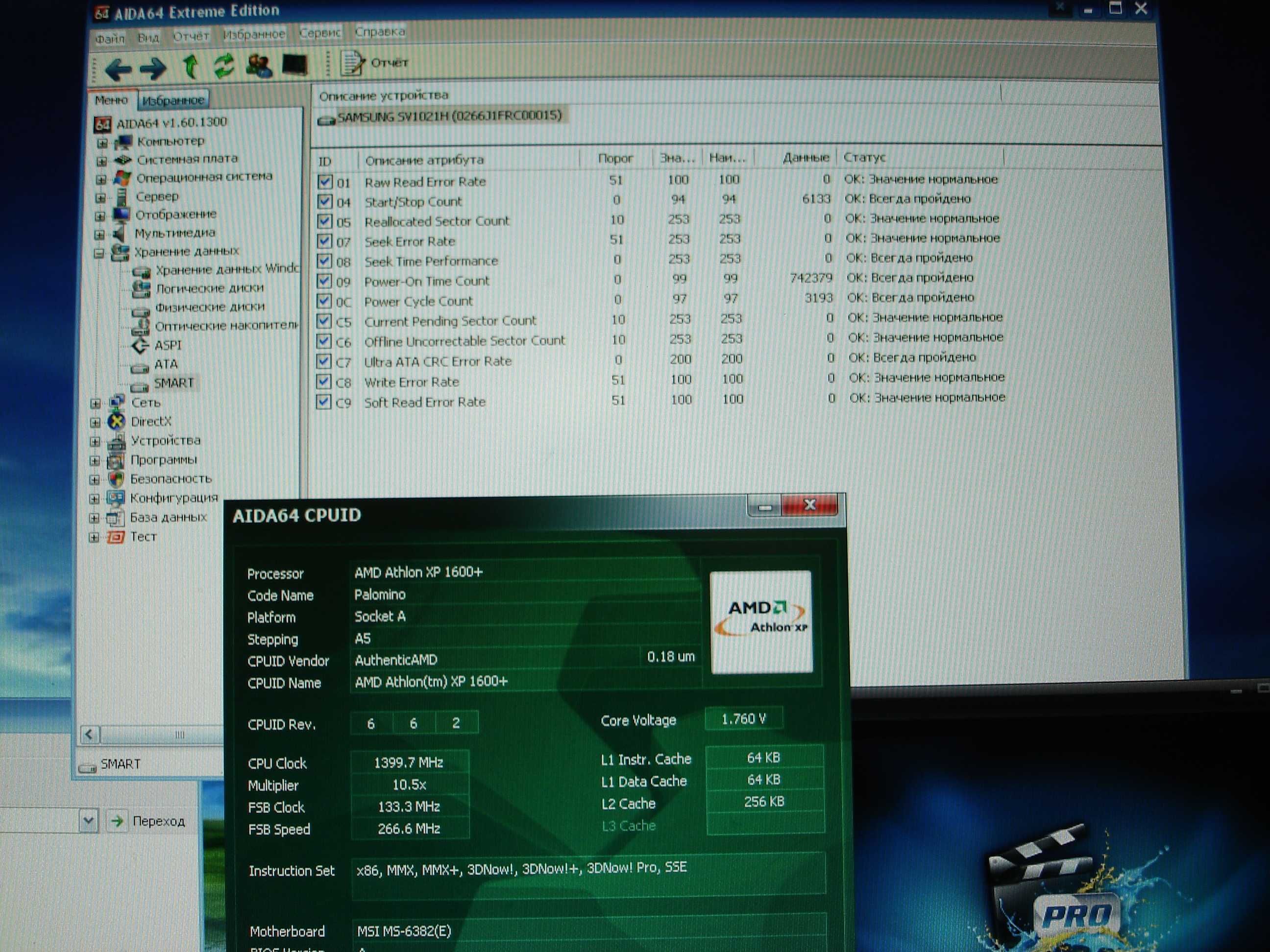Toggle checkbox for Raw Read Error Rate
1270x952 pixels.
(x=325, y=182)
